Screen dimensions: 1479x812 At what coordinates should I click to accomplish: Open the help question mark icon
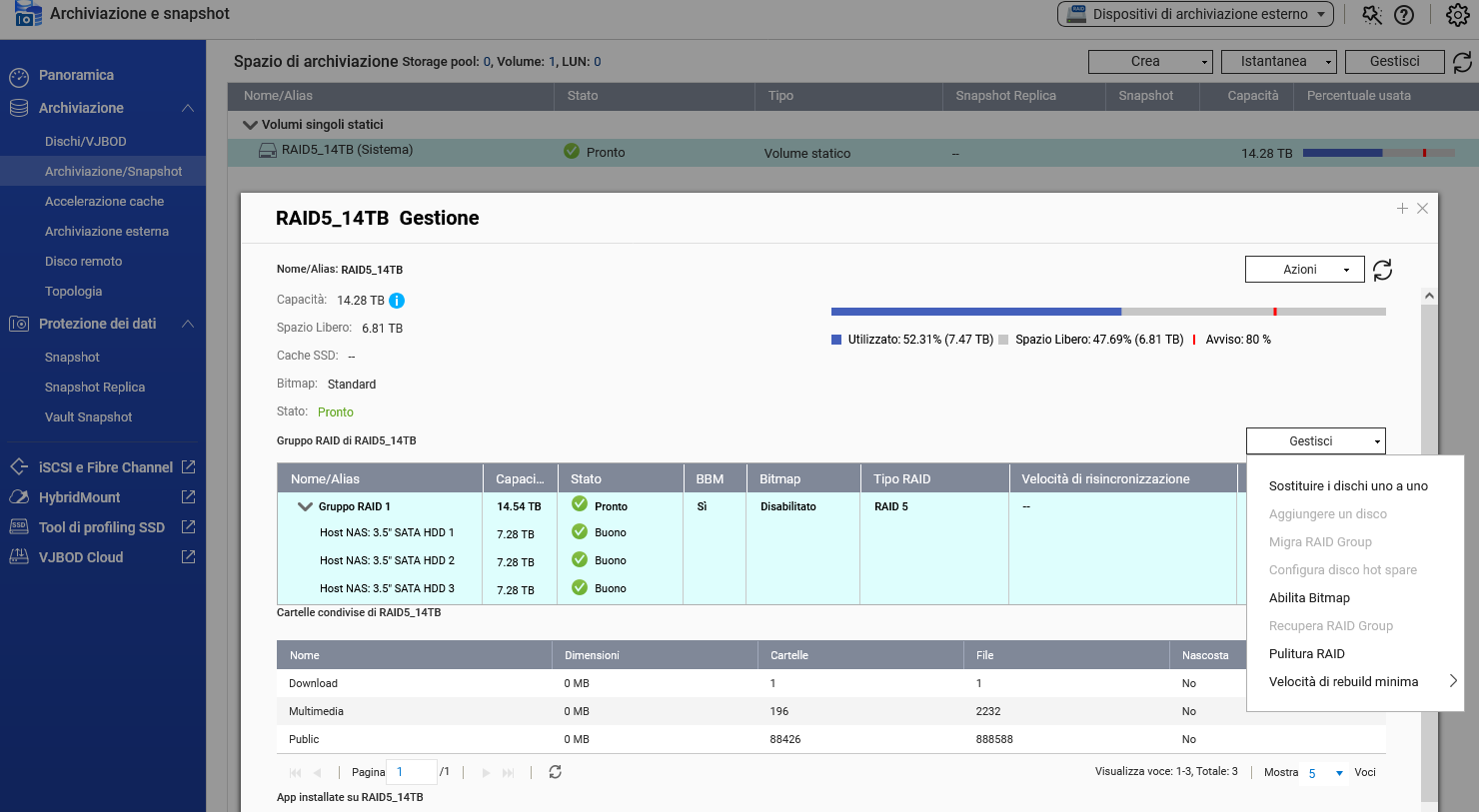1404,15
